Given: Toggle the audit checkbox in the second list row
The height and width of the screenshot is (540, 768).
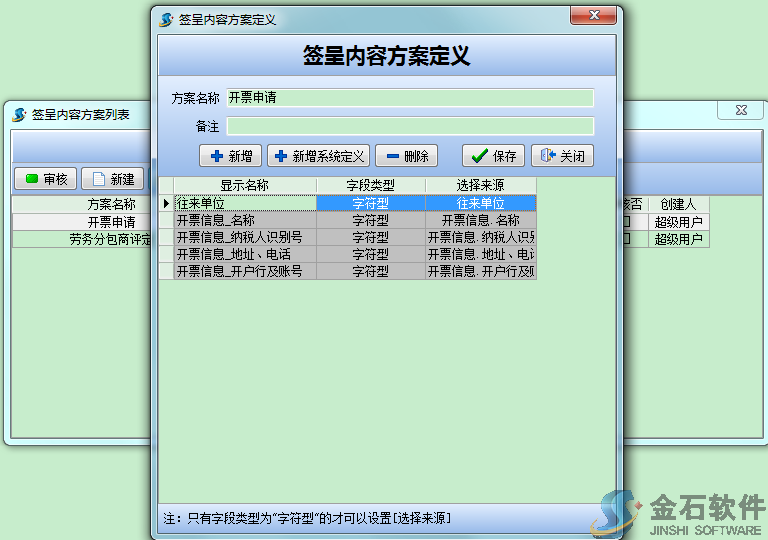Looking at the screenshot, I should pos(628,239).
